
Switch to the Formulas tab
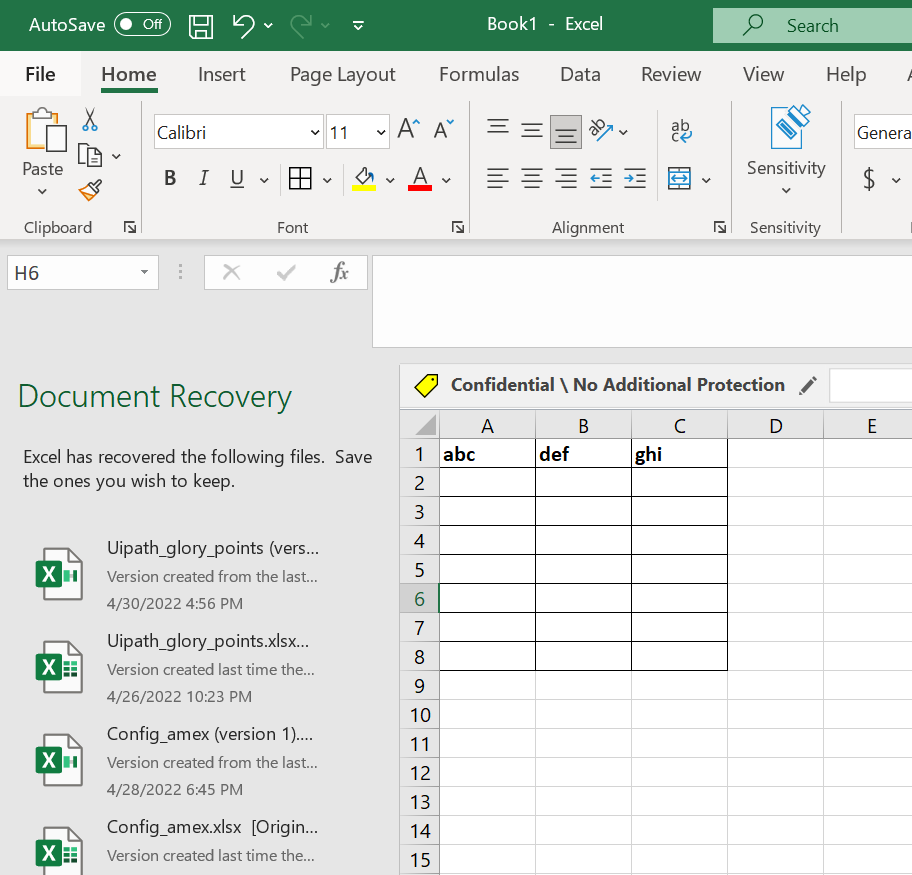479,75
